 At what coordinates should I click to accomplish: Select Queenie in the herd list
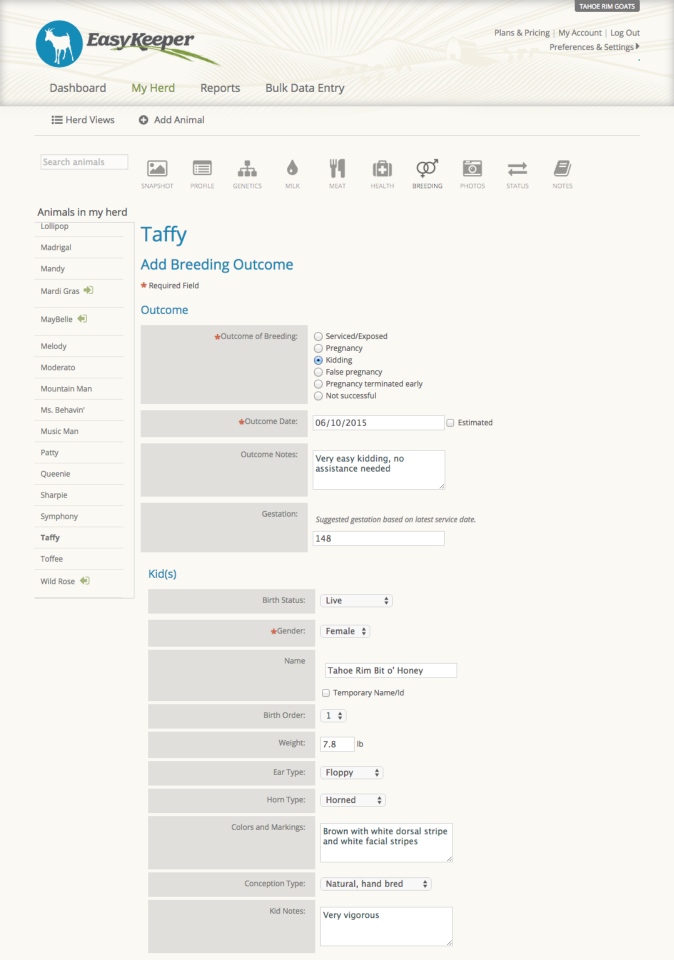point(55,474)
